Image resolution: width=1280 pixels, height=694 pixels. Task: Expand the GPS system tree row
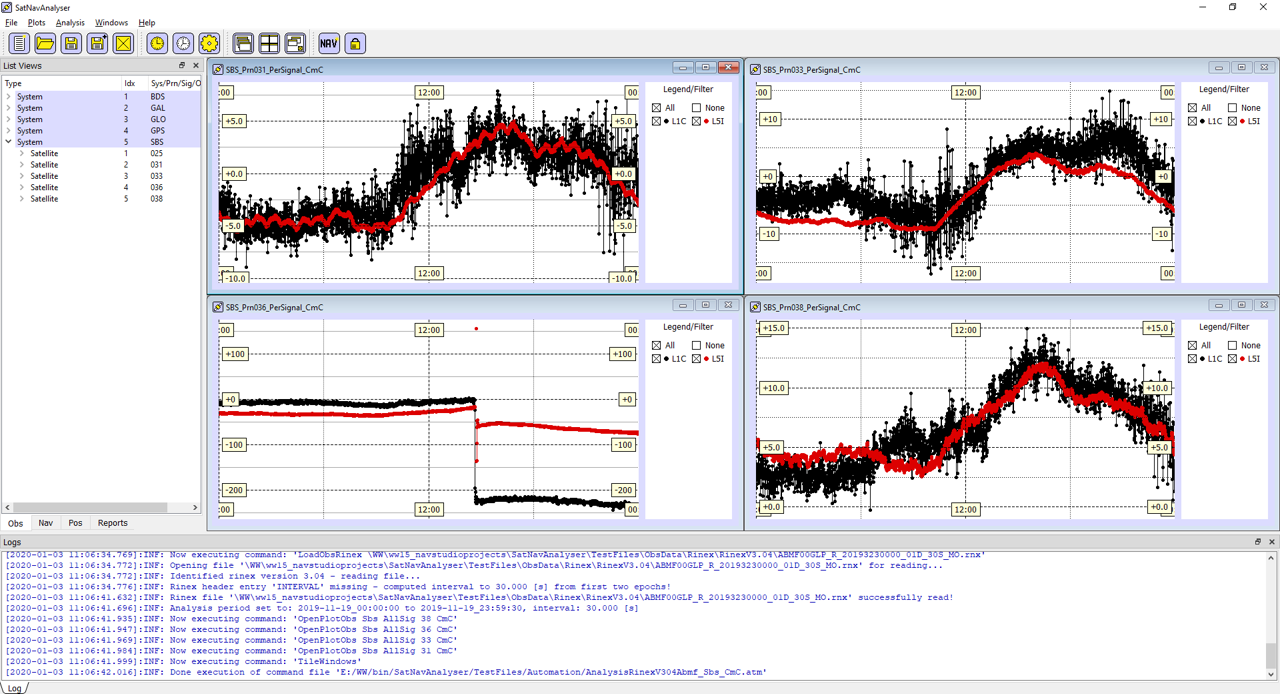[x=9, y=131]
